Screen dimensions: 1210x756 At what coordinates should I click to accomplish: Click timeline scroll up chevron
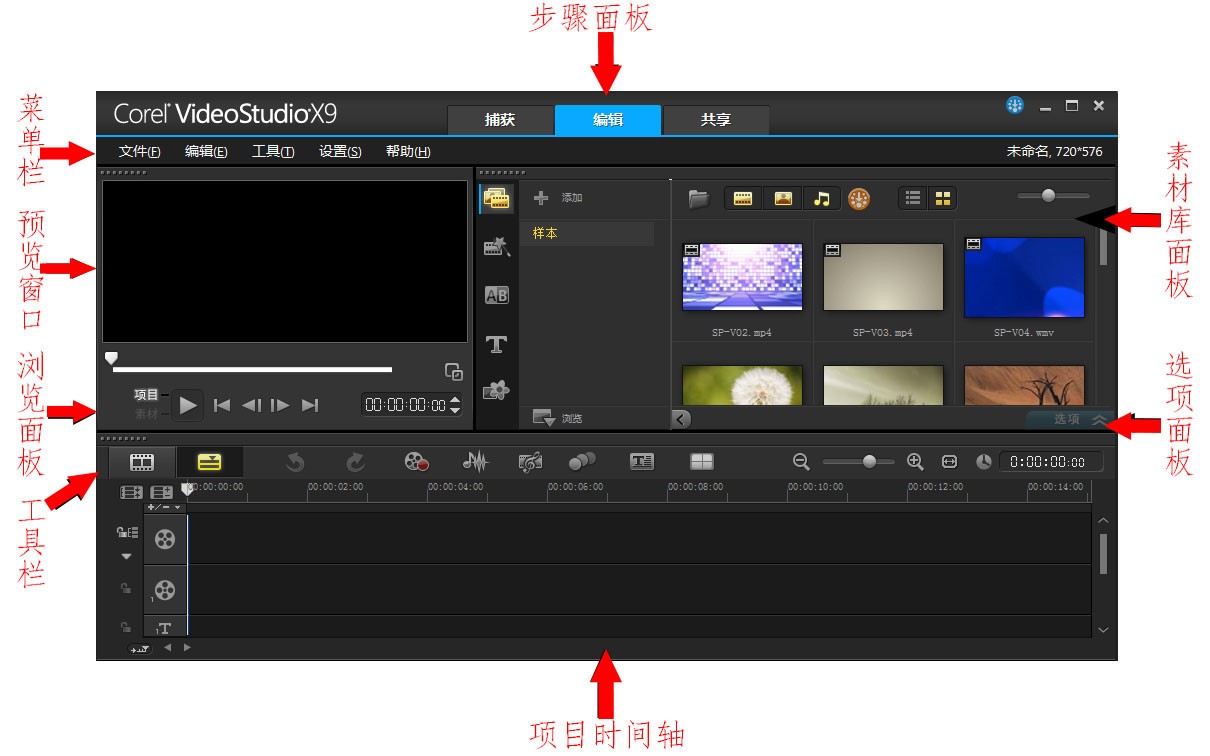(1103, 521)
